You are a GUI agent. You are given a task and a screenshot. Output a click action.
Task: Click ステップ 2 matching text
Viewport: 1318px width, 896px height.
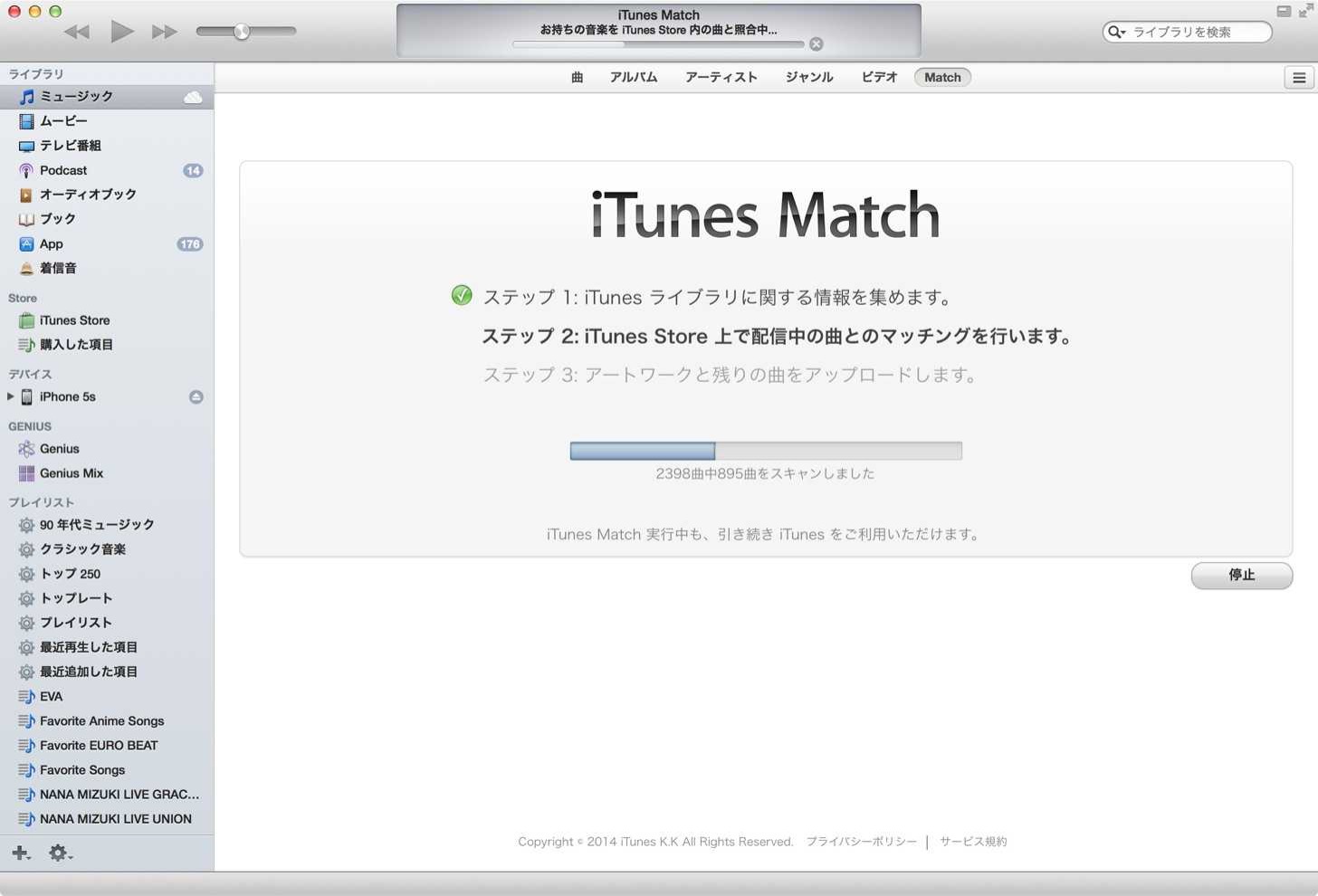click(778, 337)
